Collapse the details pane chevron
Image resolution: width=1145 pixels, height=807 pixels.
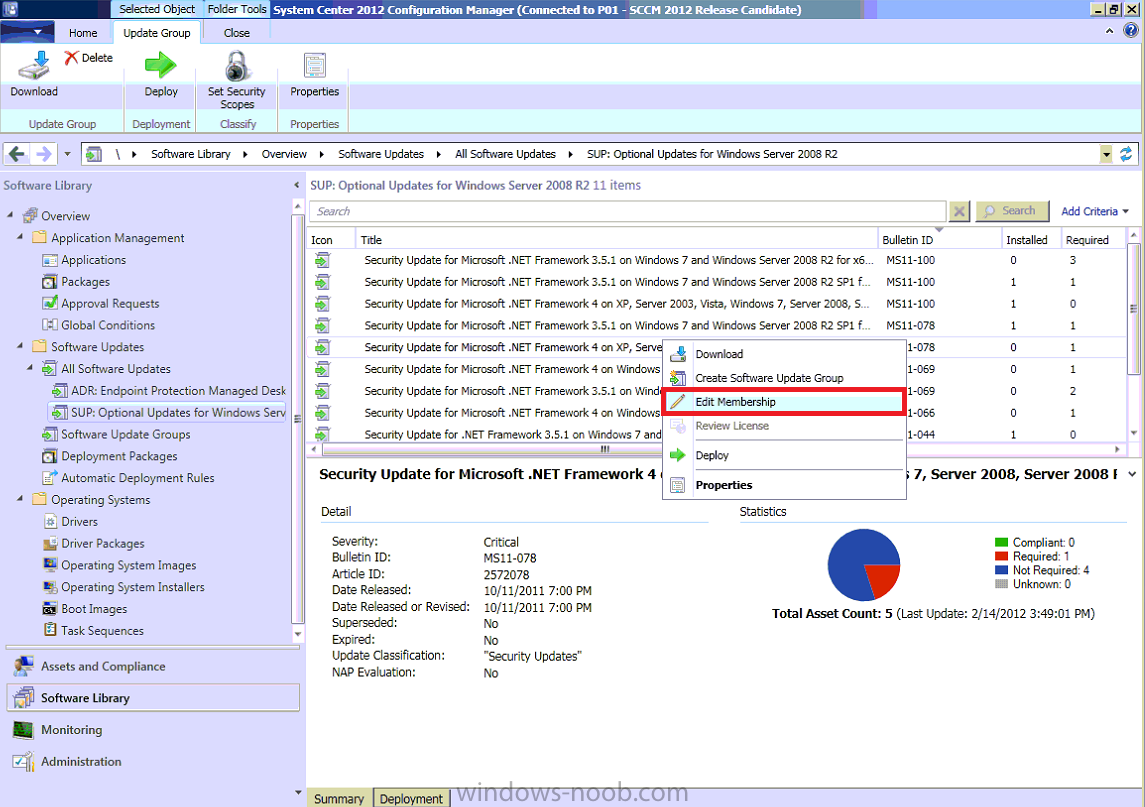[x=1132, y=474]
